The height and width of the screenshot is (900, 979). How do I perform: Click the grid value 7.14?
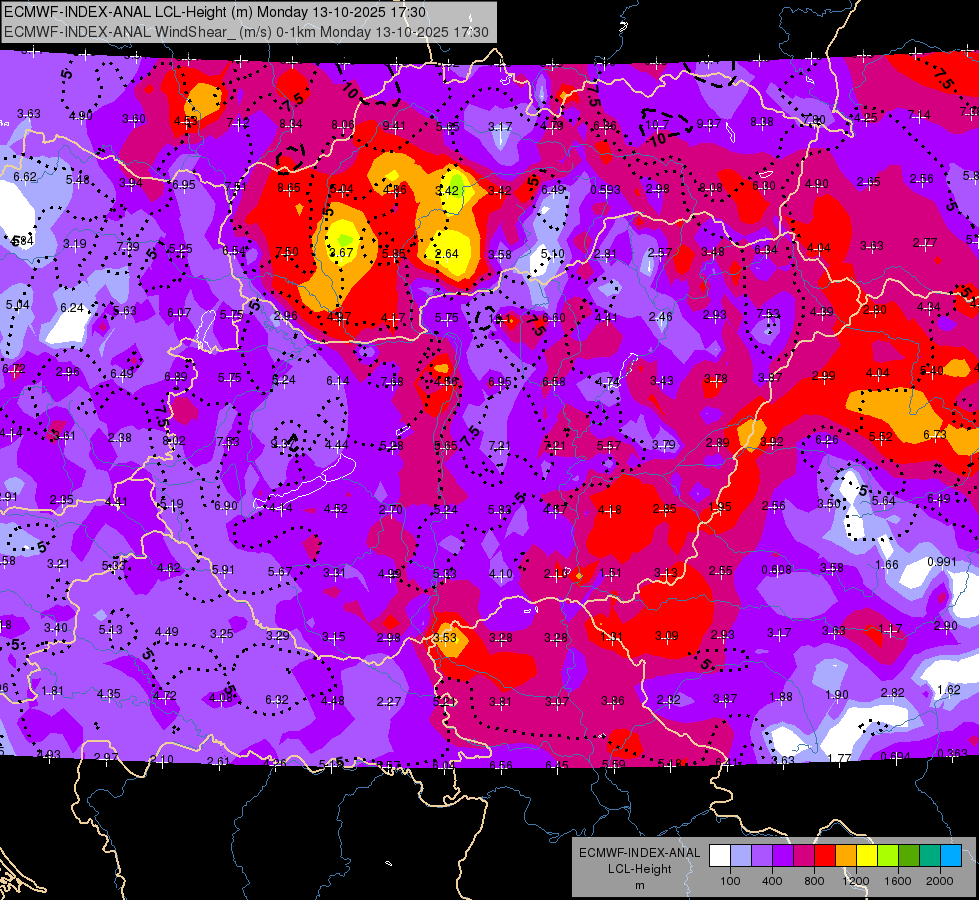pos(919,114)
